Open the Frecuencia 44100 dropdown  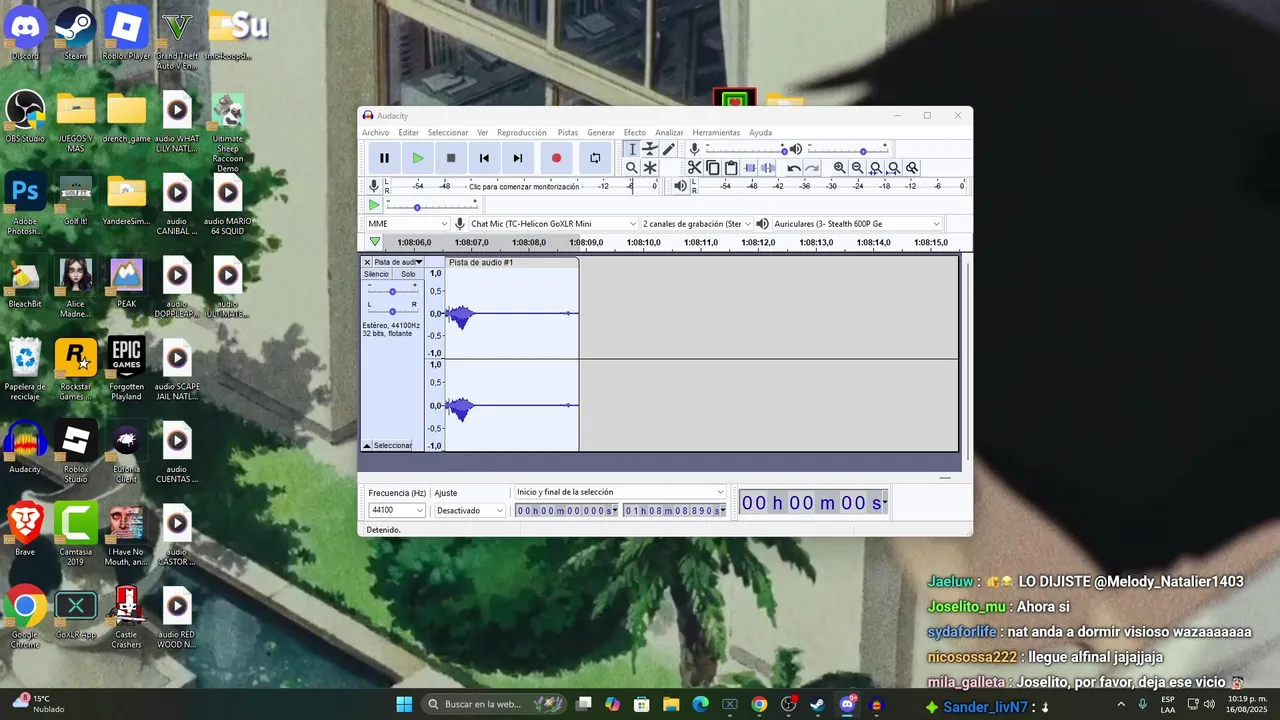[397, 510]
